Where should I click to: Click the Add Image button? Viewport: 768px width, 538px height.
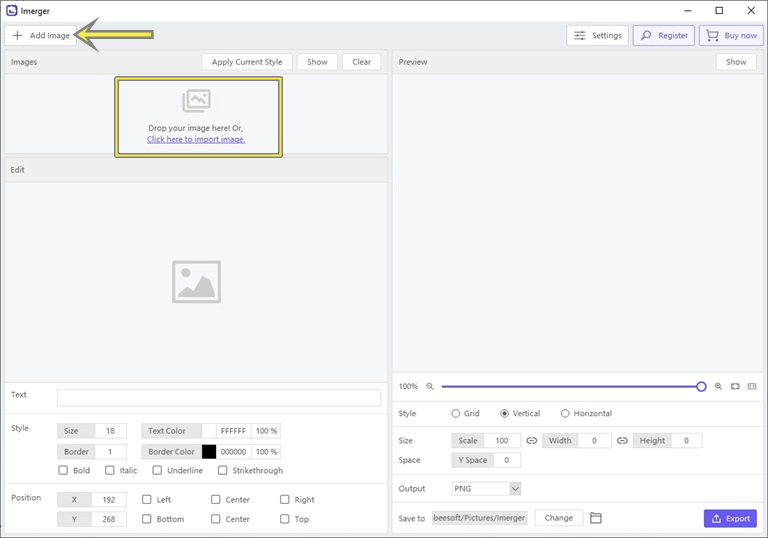pyautogui.click(x=41, y=35)
